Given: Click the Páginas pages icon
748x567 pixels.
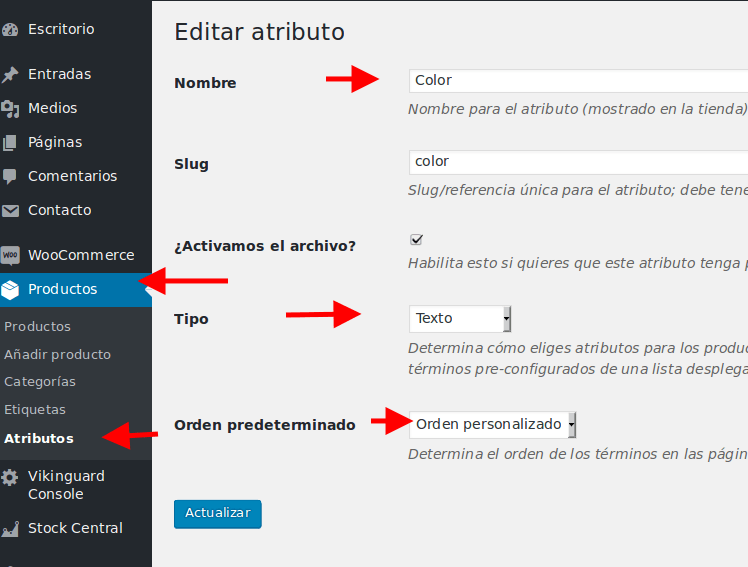Looking at the screenshot, I should coord(10,143).
